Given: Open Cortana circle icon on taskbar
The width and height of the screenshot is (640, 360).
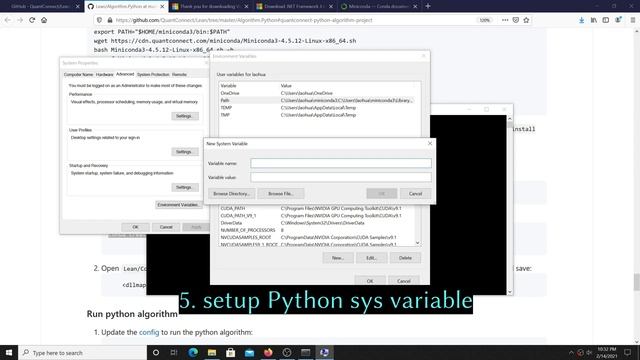Looking at the screenshot, I should pos(156,353).
